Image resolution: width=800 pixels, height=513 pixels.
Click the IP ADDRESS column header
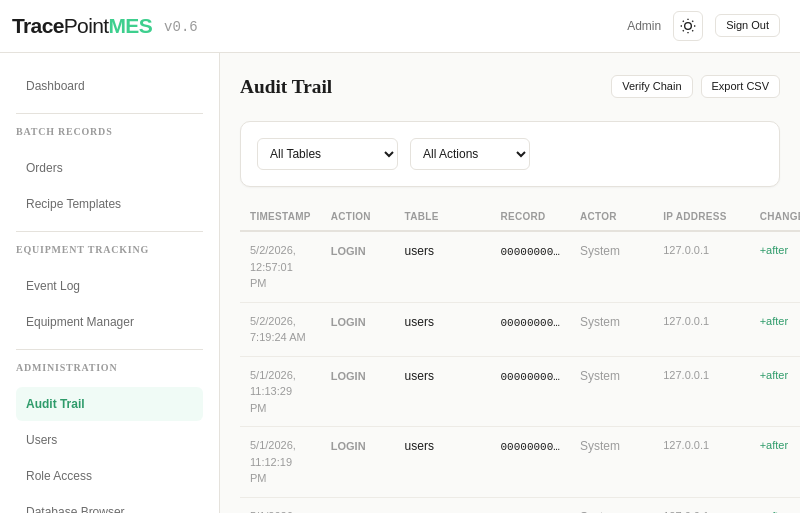pyautogui.click(x=694, y=216)
